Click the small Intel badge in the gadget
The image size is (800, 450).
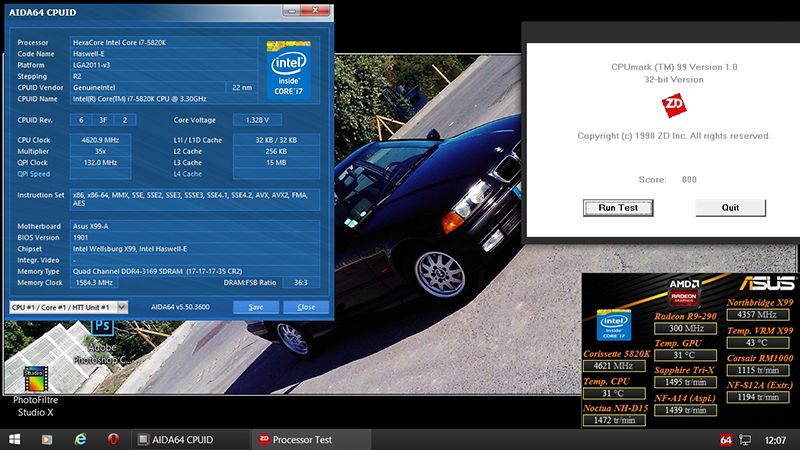coord(614,325)
